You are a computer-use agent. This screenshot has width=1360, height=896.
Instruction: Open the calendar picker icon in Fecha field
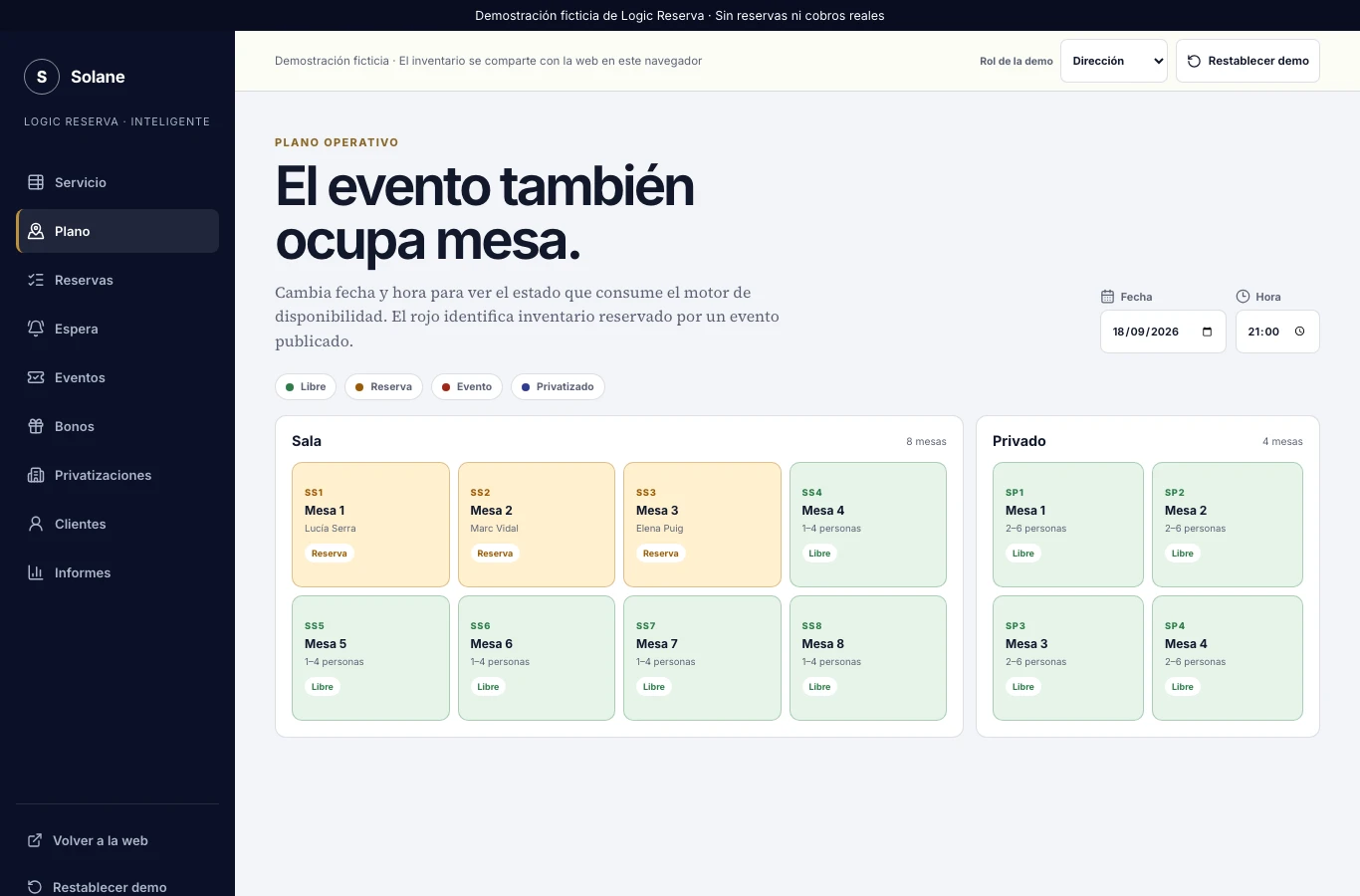pos(1207,332)
